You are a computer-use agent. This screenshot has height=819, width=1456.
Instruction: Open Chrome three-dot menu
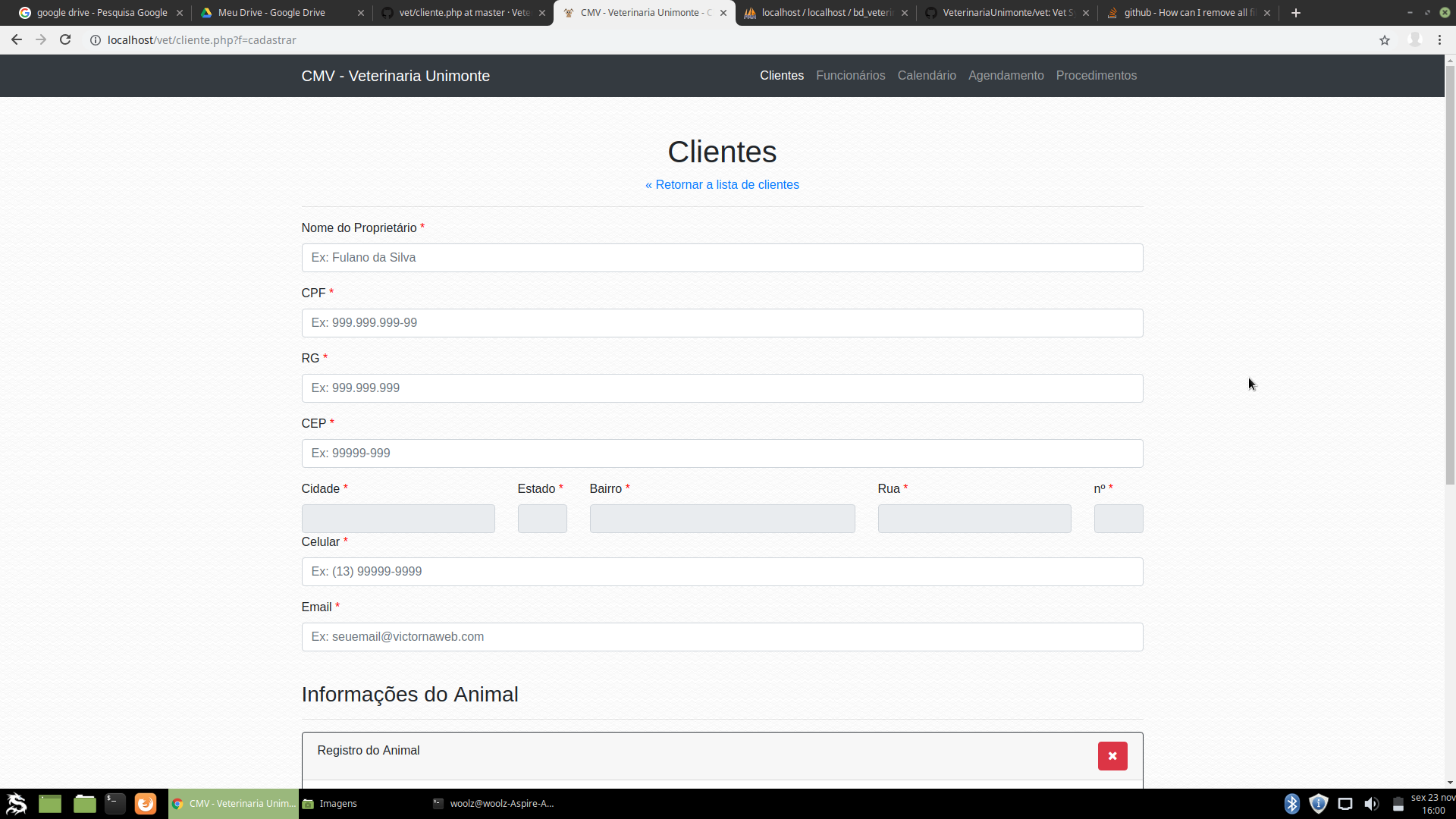[x=1439, y=40]
